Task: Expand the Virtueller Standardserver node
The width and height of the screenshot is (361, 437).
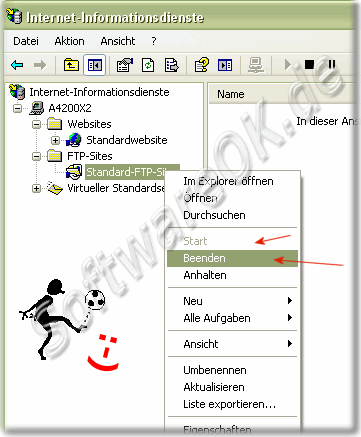Action: pos(36,188)
